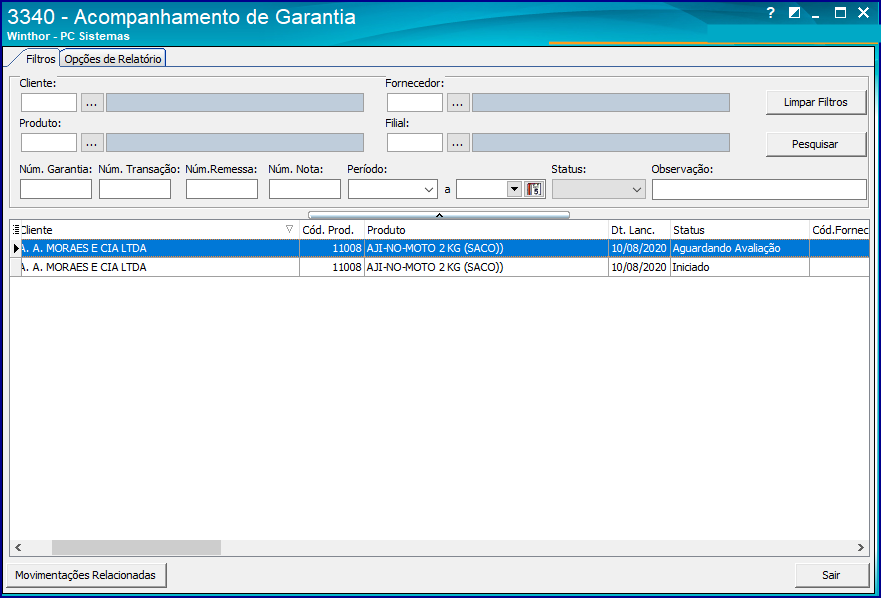
Task: Click the contrast square icon in title bar
Action: 794,13
